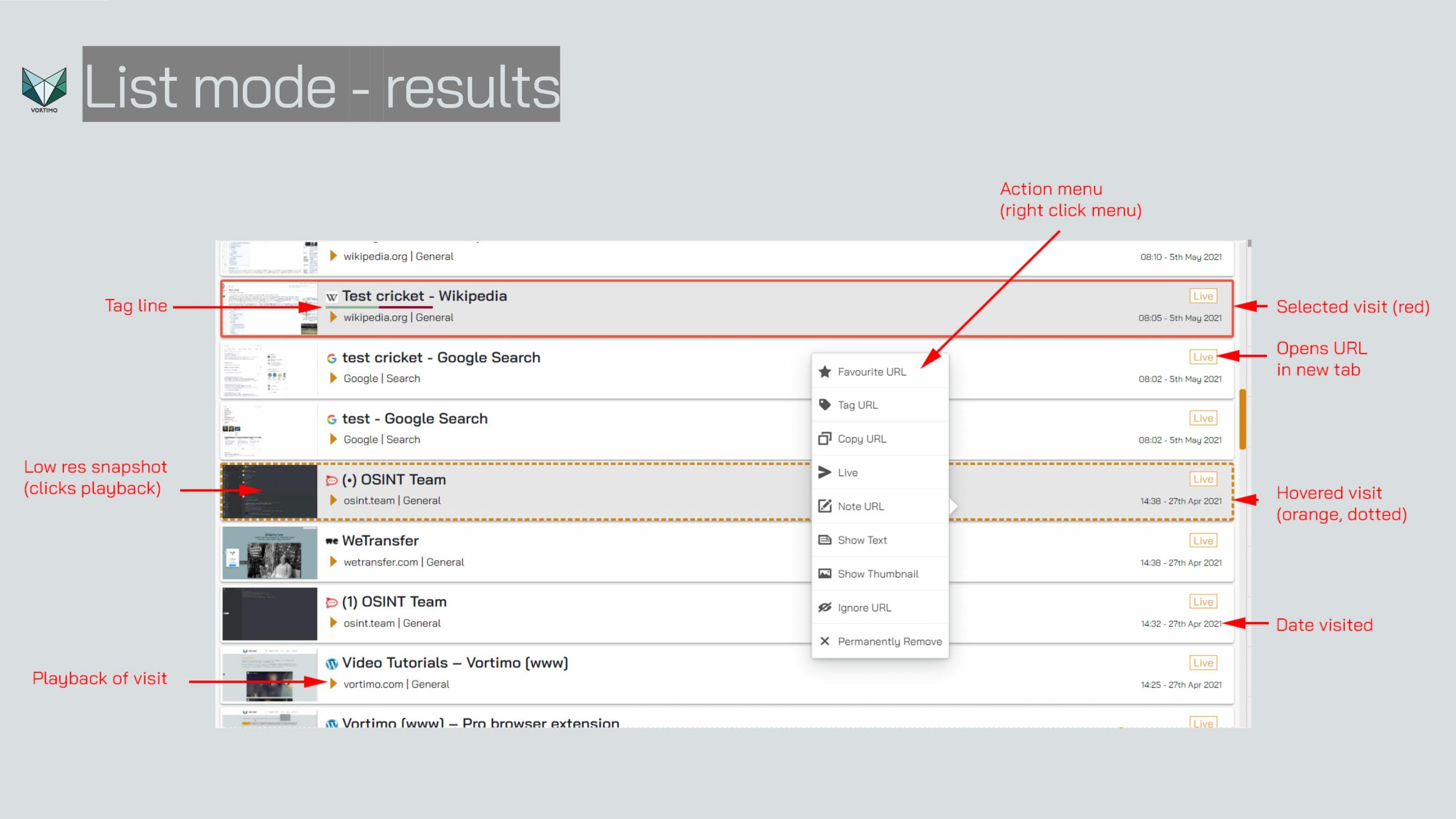The height and width of the screenshot is (819, 1456).
Task: Click chat favicon on (•) OSINT Team row
Action: (332, 481)
